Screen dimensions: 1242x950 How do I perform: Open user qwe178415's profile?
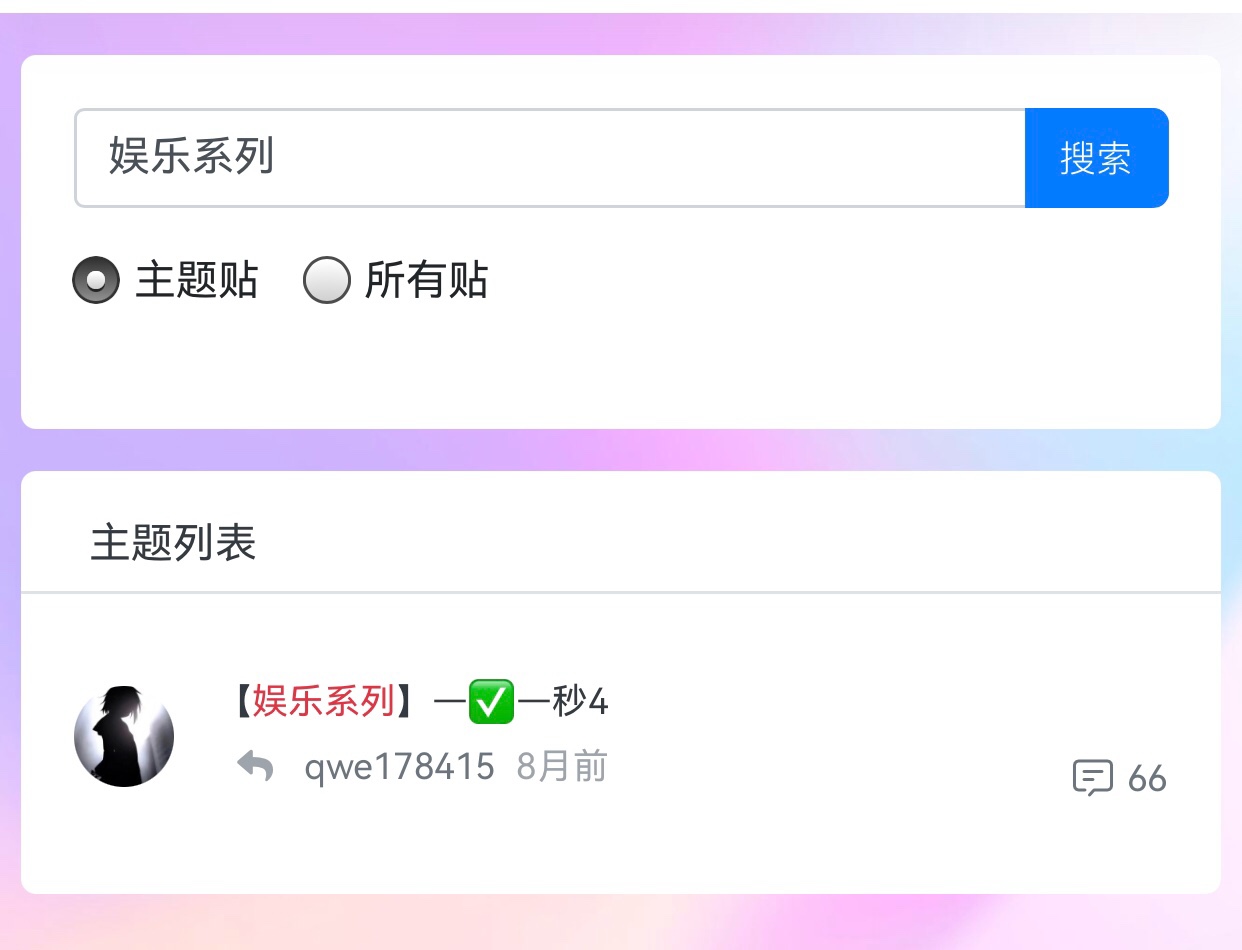pyautogui.click(x=399, y=767)
